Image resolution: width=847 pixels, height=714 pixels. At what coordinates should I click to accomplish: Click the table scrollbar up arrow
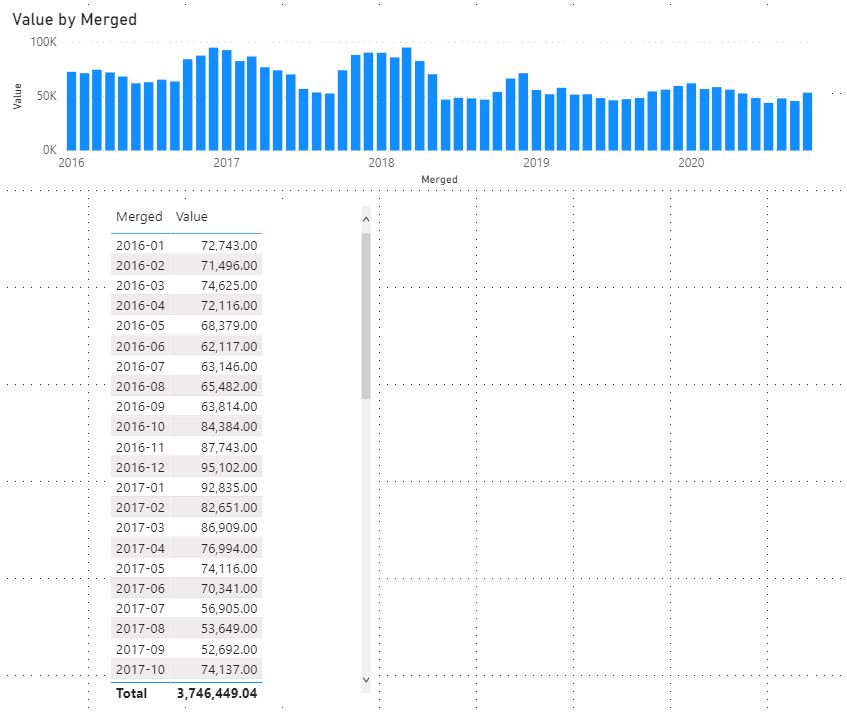coord(366,219)
